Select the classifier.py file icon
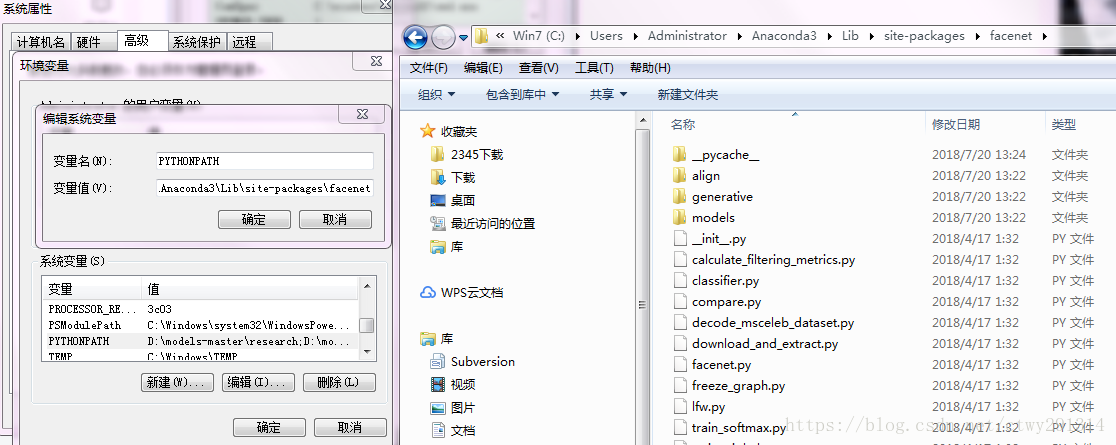Screen dimensions: 1116x445 pyautogui.click(x=679, y=281)
